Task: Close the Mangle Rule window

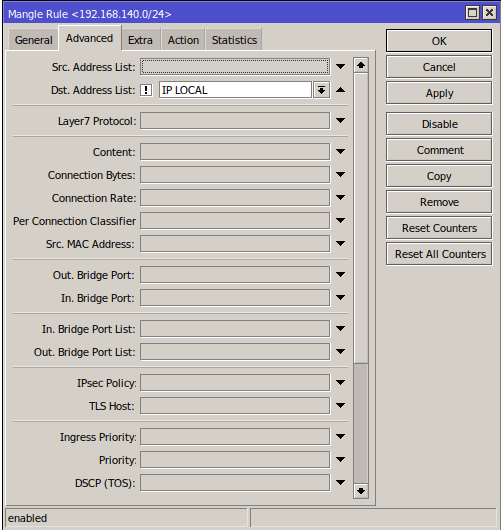Action: (489, 13)
